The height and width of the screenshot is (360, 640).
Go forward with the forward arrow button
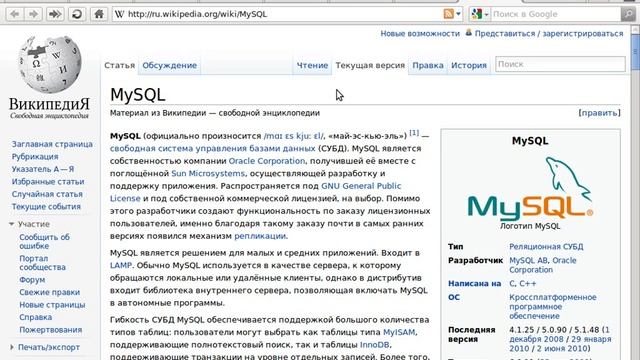pos(33,14)
